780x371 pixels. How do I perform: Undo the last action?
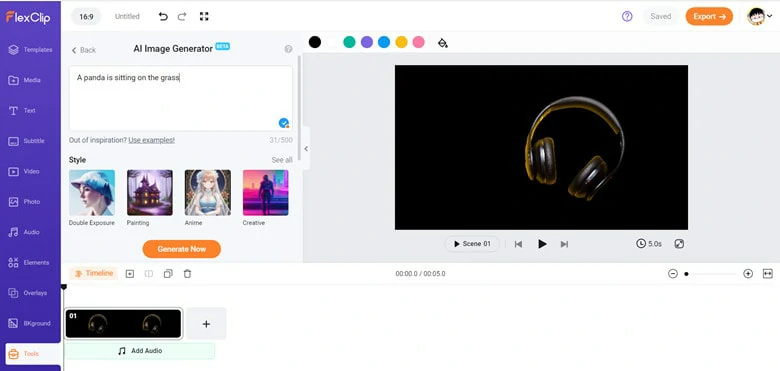(163, 16)
